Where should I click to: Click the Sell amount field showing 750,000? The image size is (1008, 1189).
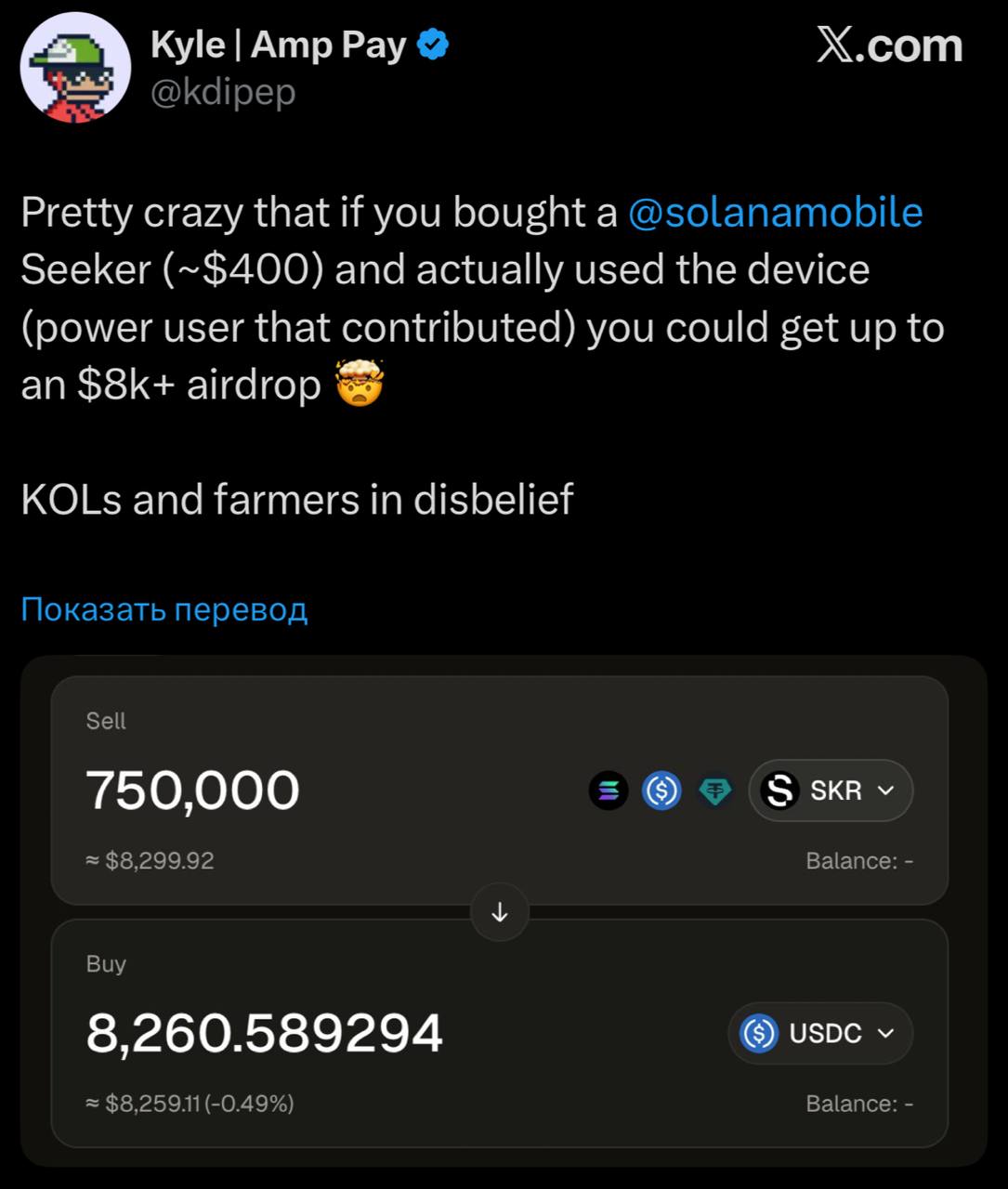tap(193, 790)
